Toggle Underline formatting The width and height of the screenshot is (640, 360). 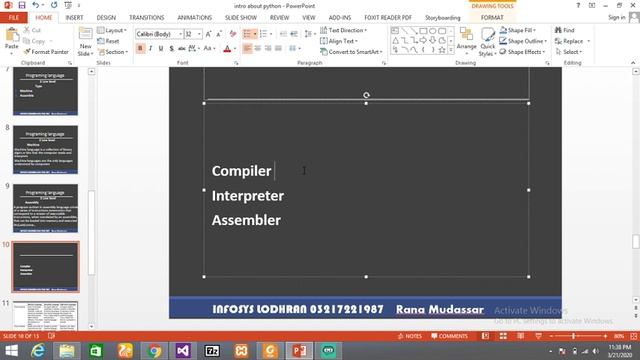click(161, 49)
